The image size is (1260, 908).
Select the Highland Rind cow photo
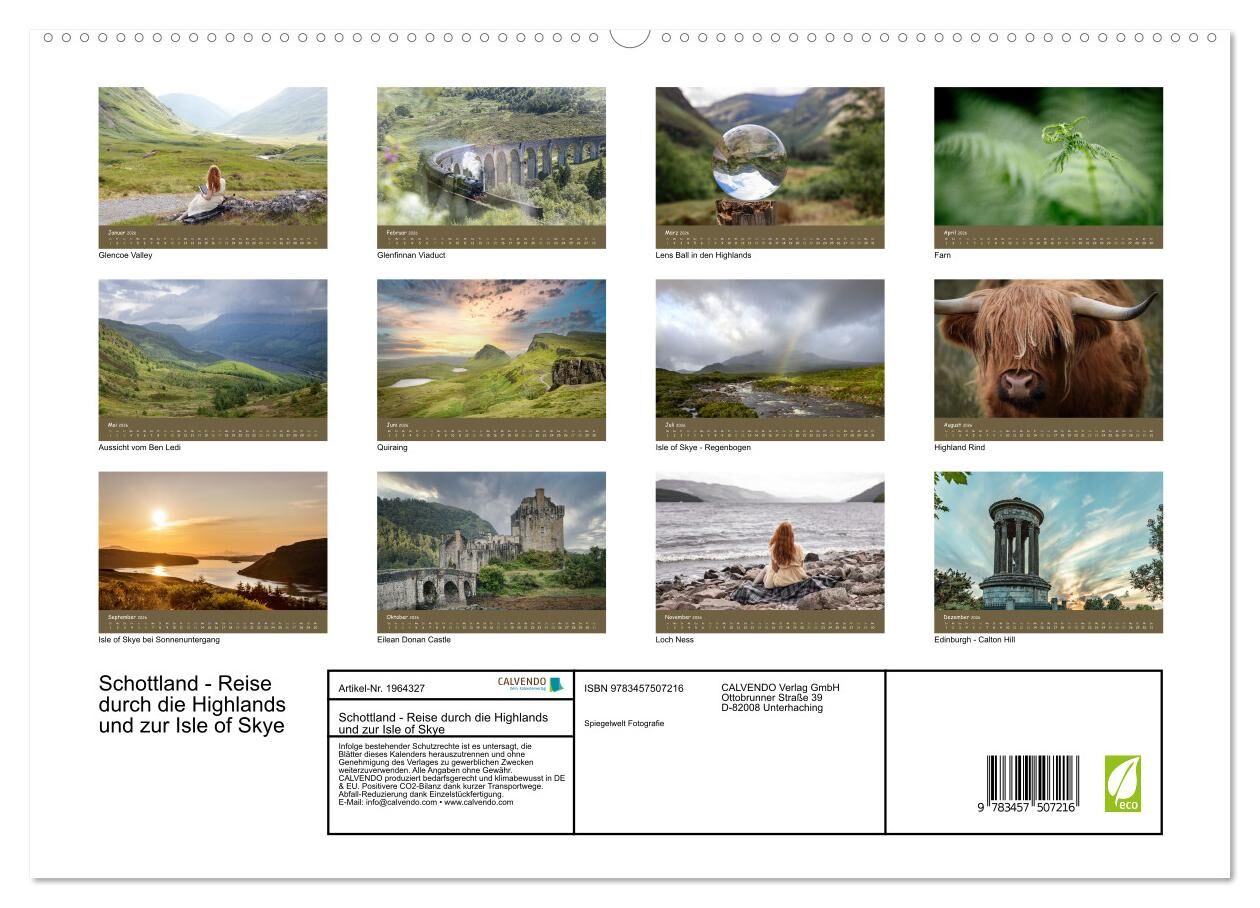tap(1048, 349)
